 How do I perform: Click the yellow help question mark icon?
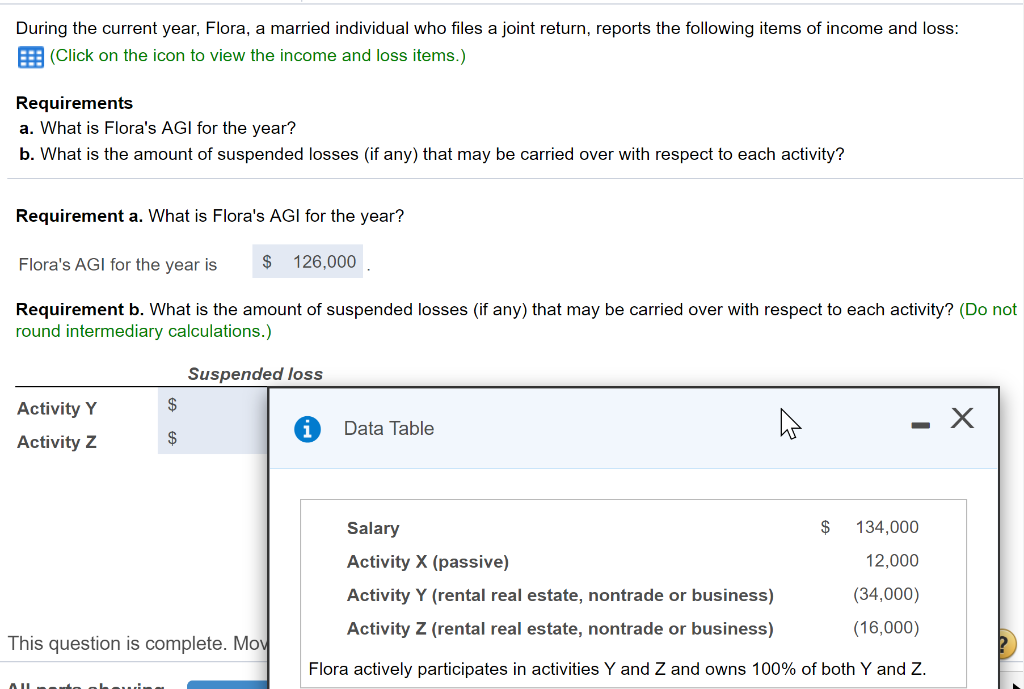tap(1005, 643)
